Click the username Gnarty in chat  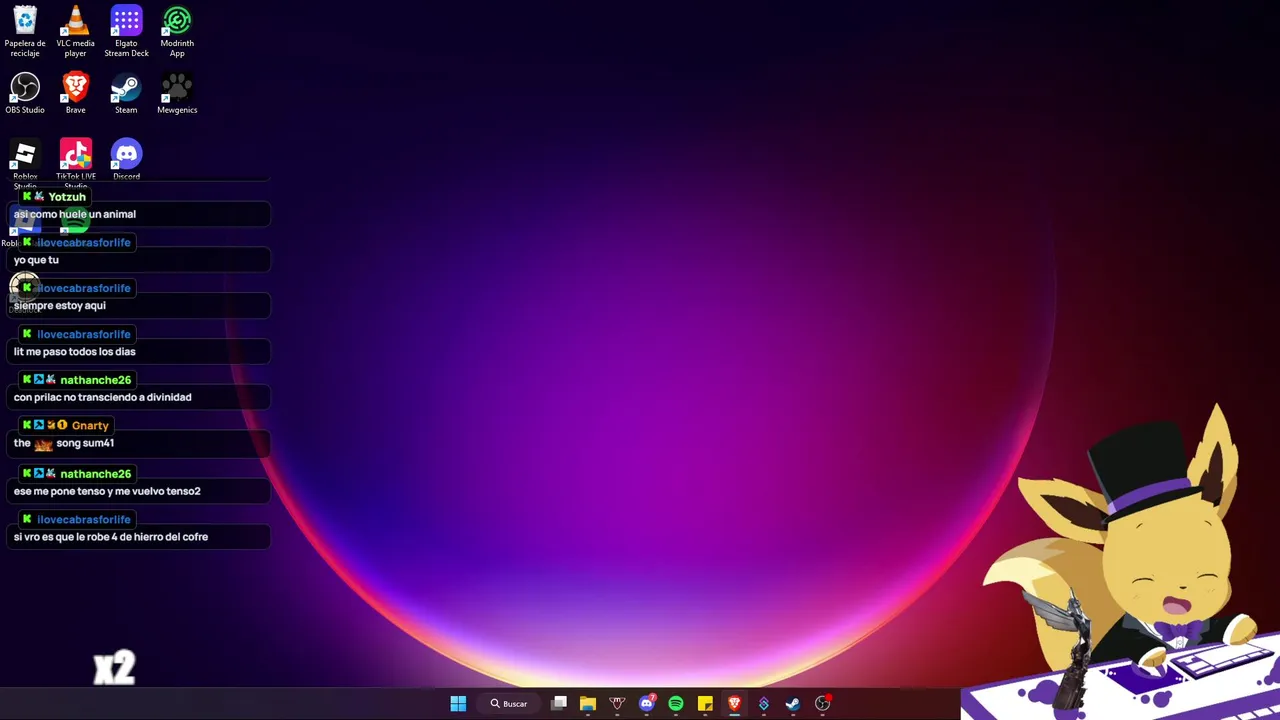tap(90, 426)
